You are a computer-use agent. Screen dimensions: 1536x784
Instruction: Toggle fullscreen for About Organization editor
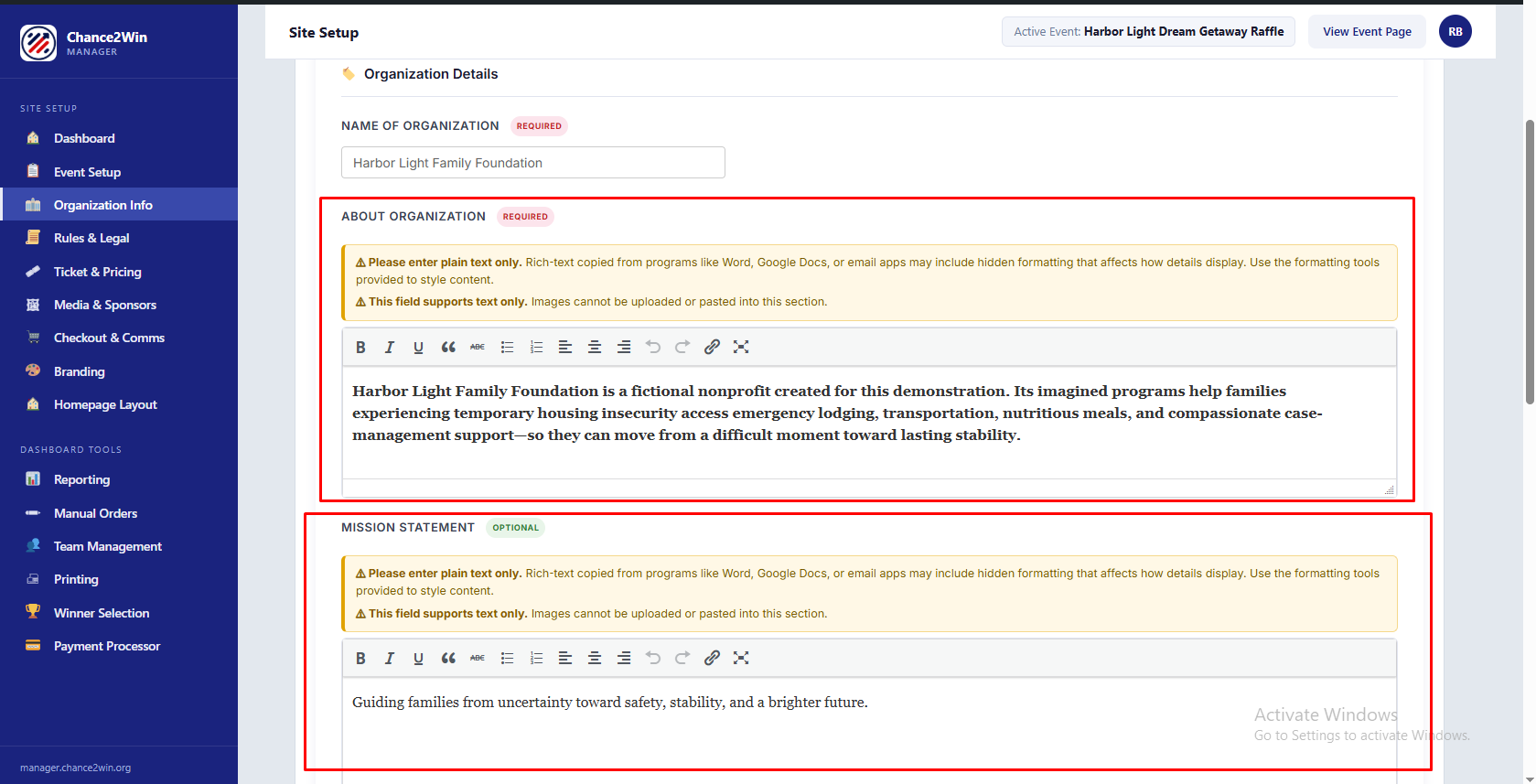741,347
